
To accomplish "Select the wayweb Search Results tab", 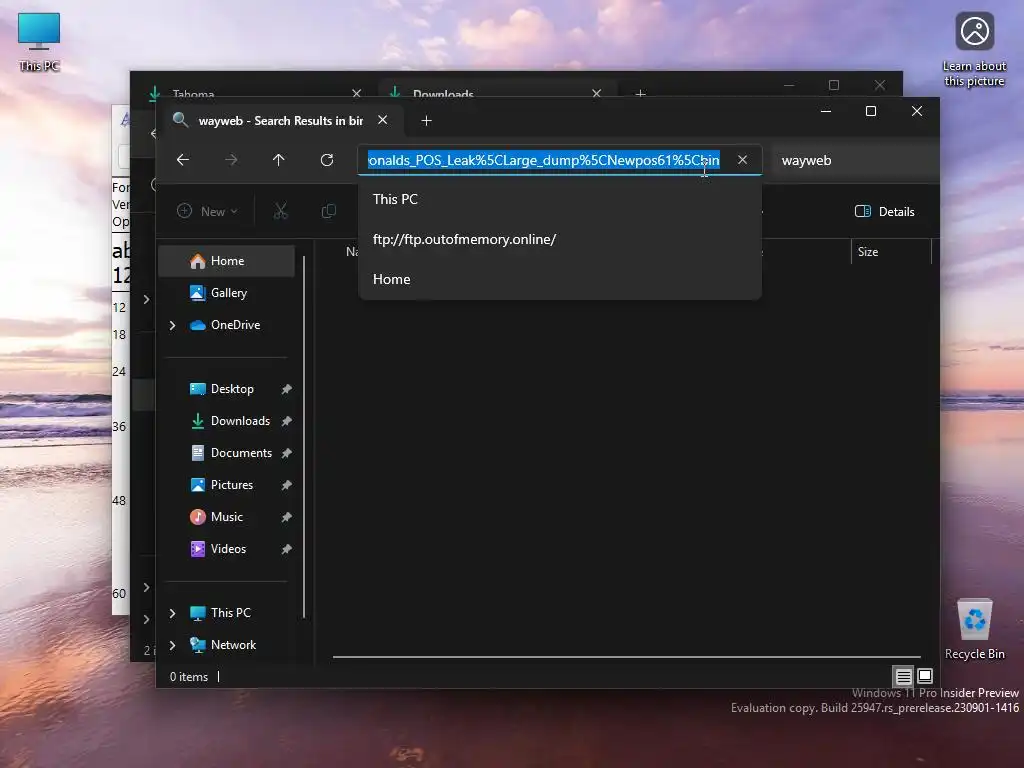I will [281, 121].
